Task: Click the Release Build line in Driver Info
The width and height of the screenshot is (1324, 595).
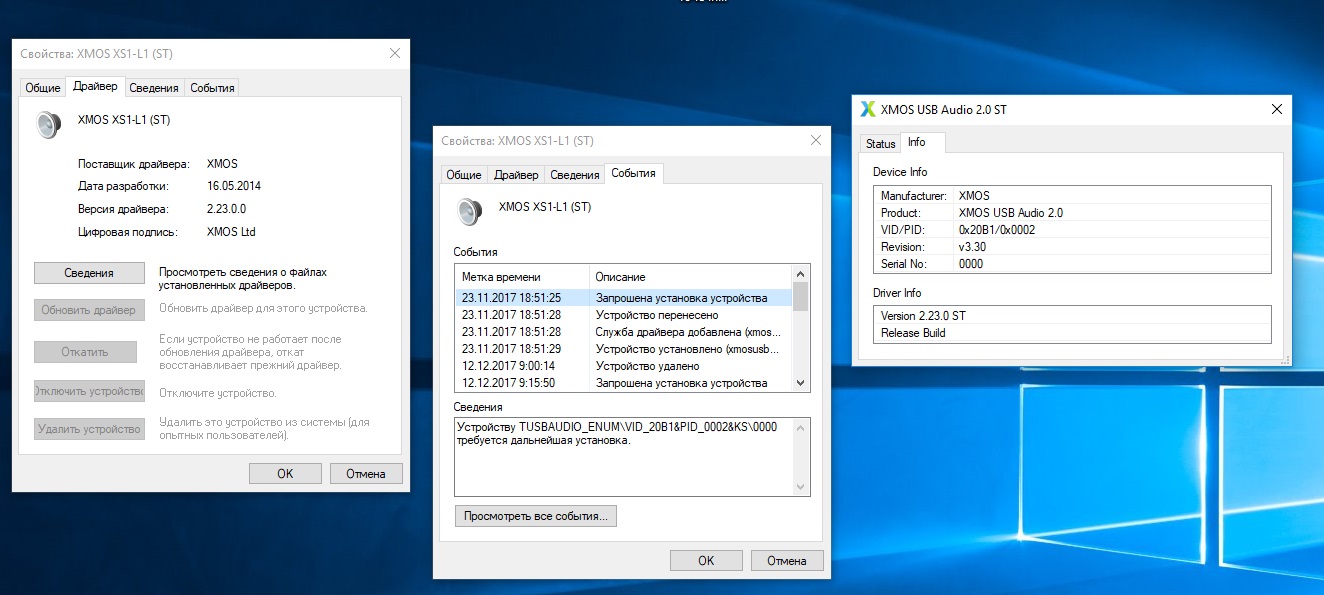Action: pyautogui.click(x=913, y=333)
